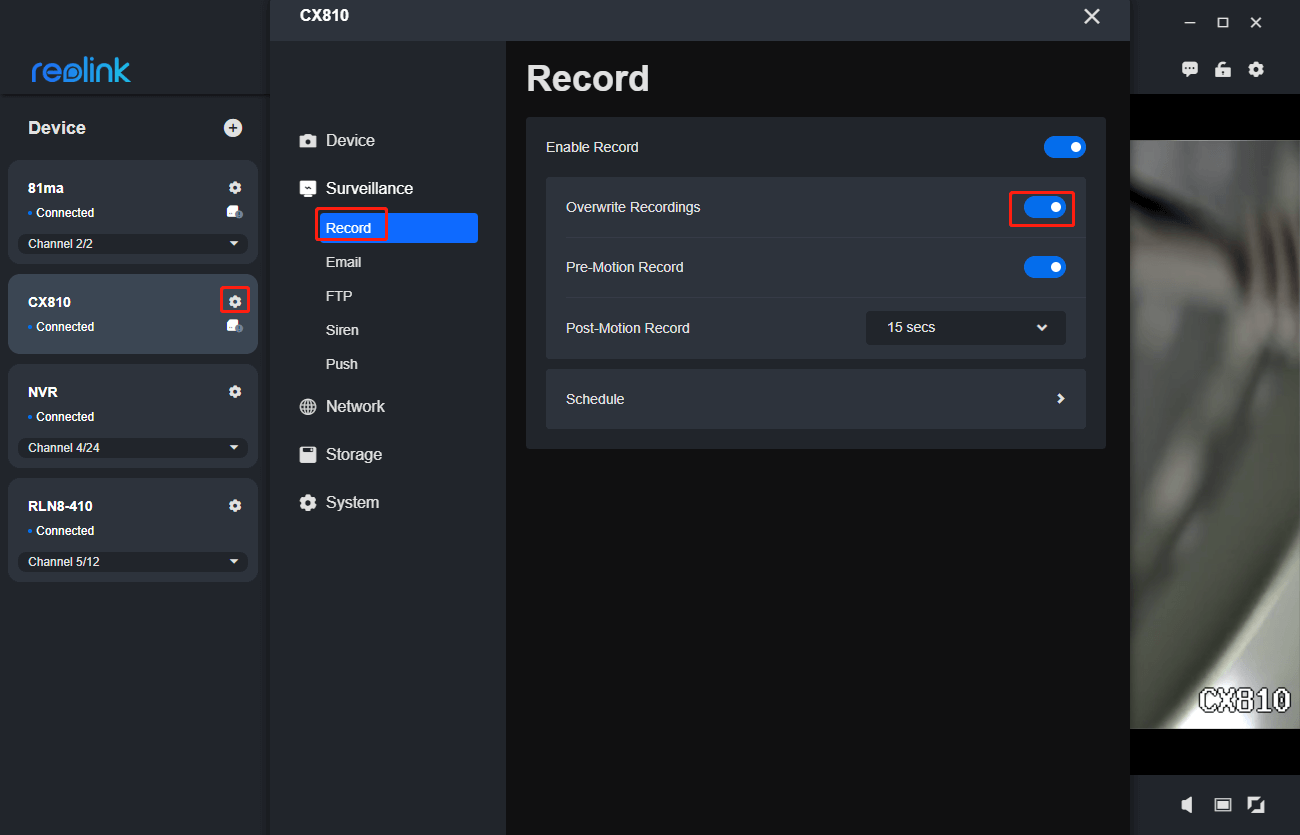
Task: Toggle the Overwrite Recordings switch
Action: click(1045, 207)
